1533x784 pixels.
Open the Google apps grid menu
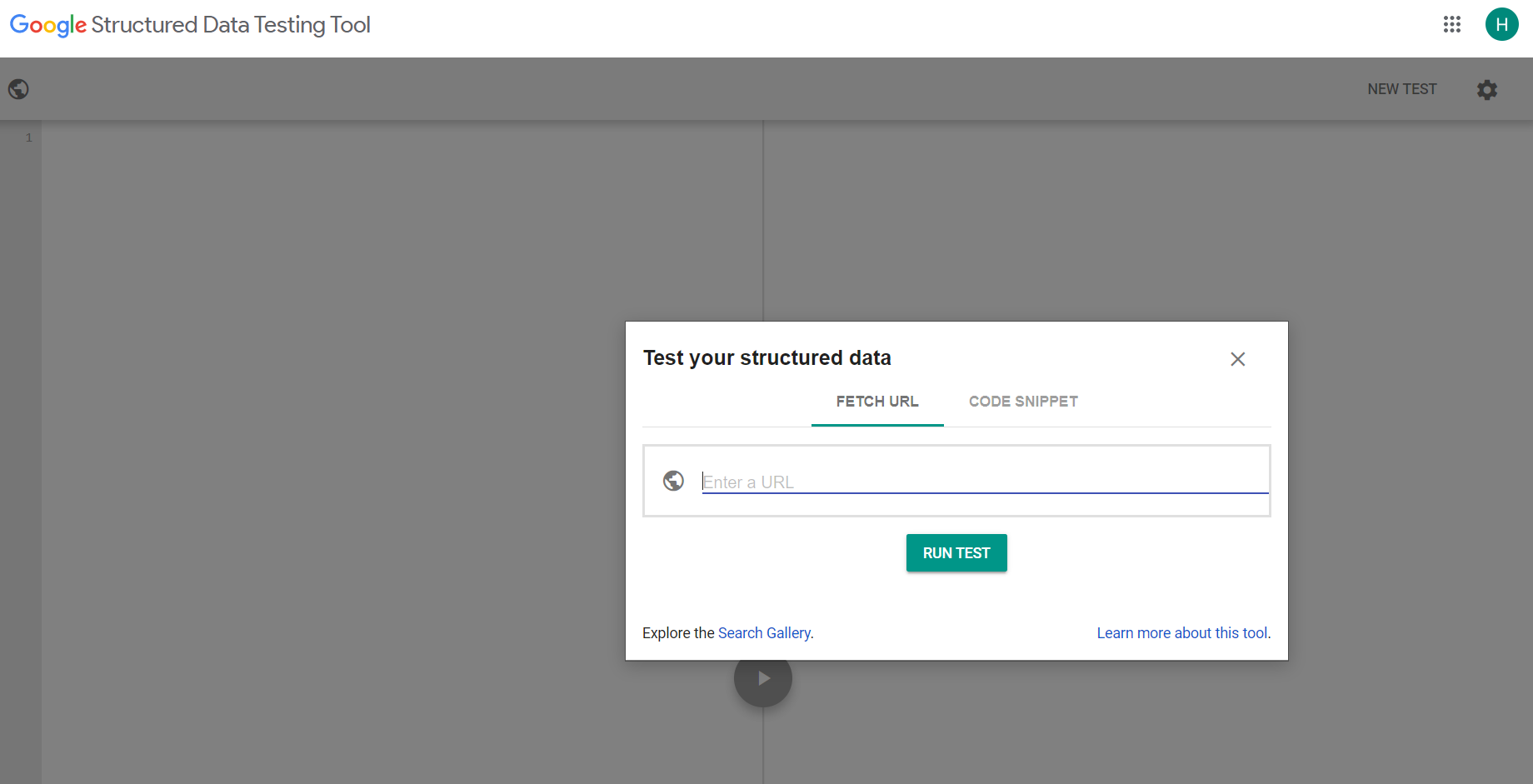[x=1452, y=24]
